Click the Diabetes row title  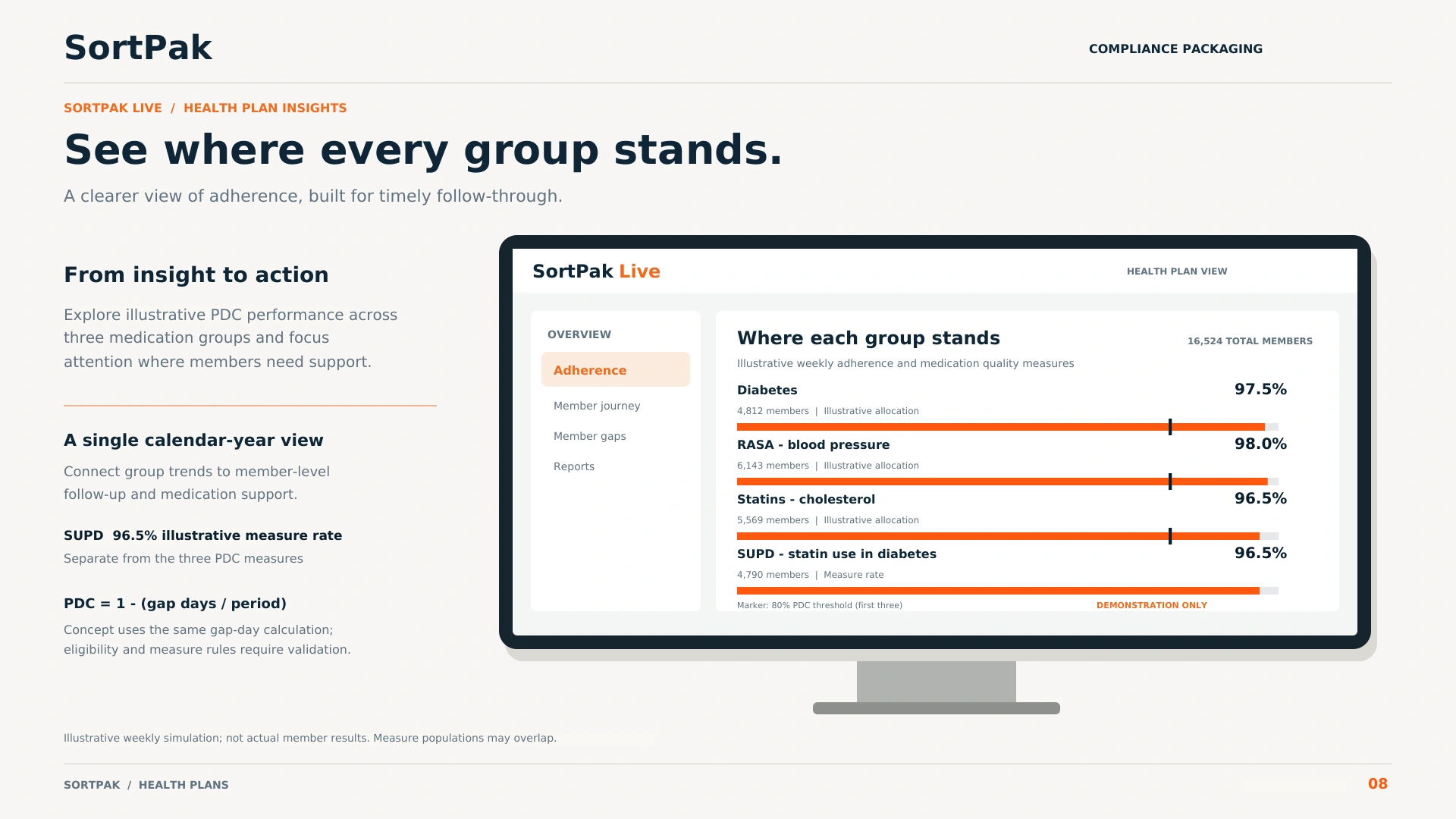[x=767, y=390]
